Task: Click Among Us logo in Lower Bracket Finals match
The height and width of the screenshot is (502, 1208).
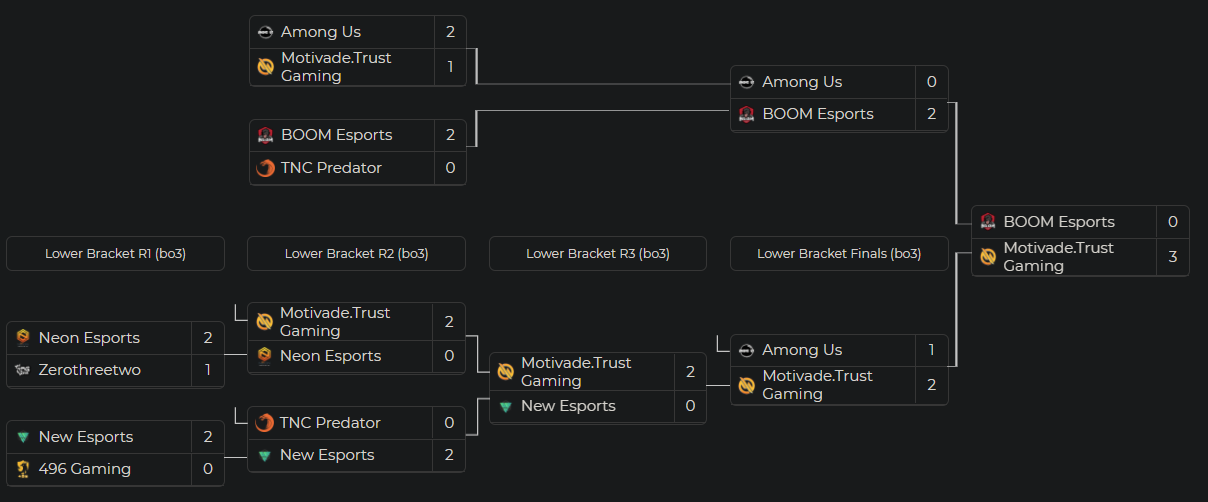Action: click(746, 350)
